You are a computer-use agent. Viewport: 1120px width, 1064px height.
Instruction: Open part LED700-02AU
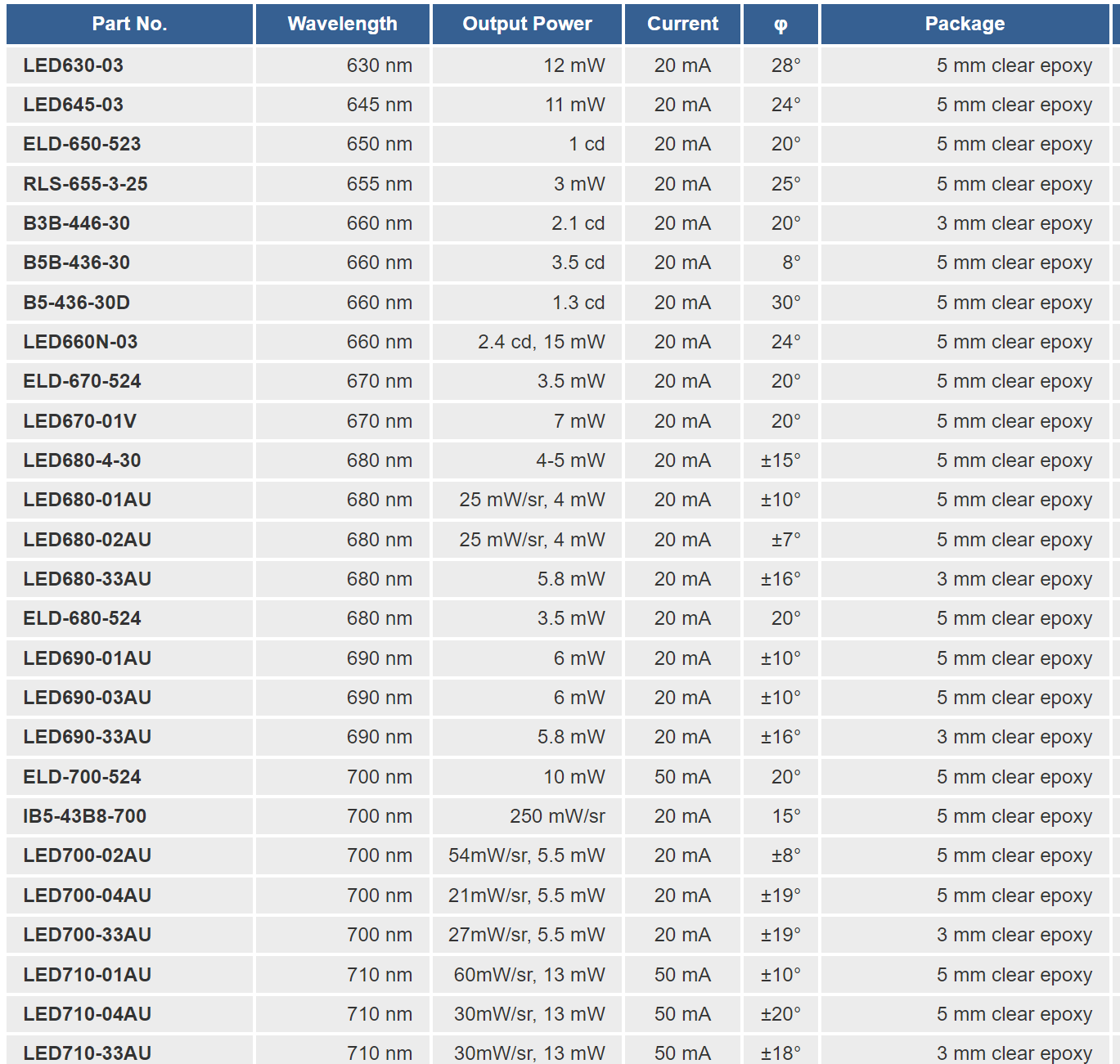click(x=88, y=855)
